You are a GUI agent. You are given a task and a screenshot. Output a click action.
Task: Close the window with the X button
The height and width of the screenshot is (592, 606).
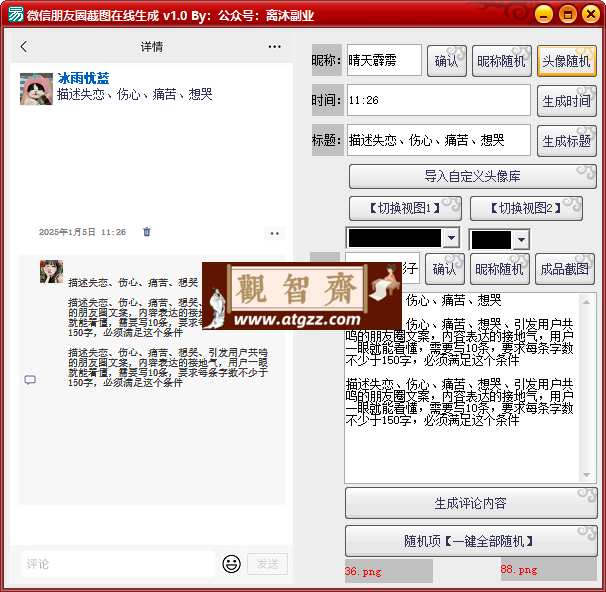[591, 15]
